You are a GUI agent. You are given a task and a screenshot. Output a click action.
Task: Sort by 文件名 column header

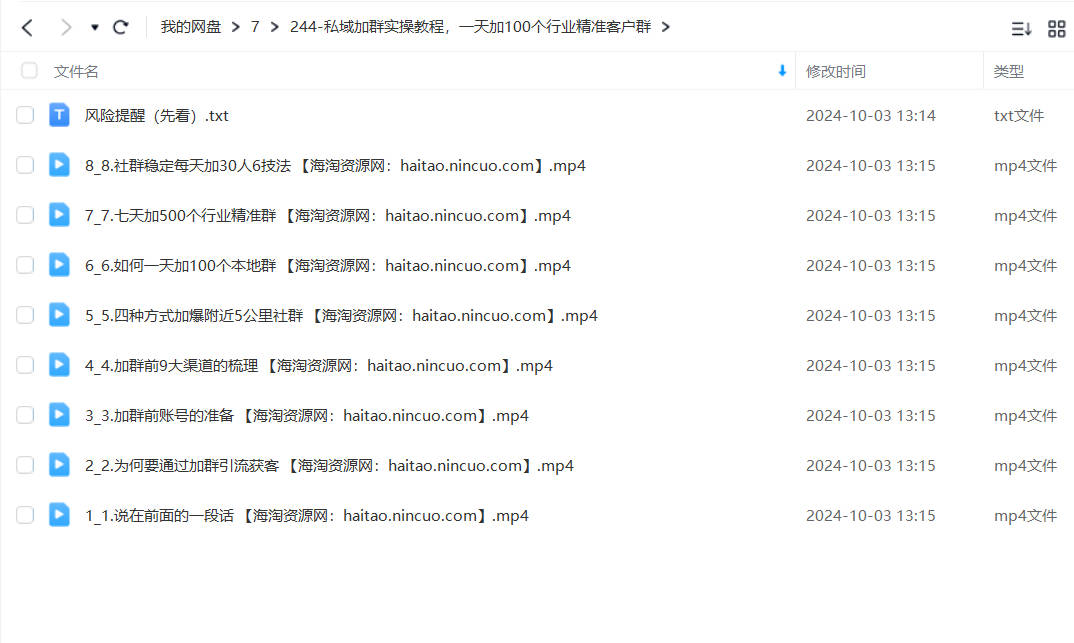pos(76,71)
